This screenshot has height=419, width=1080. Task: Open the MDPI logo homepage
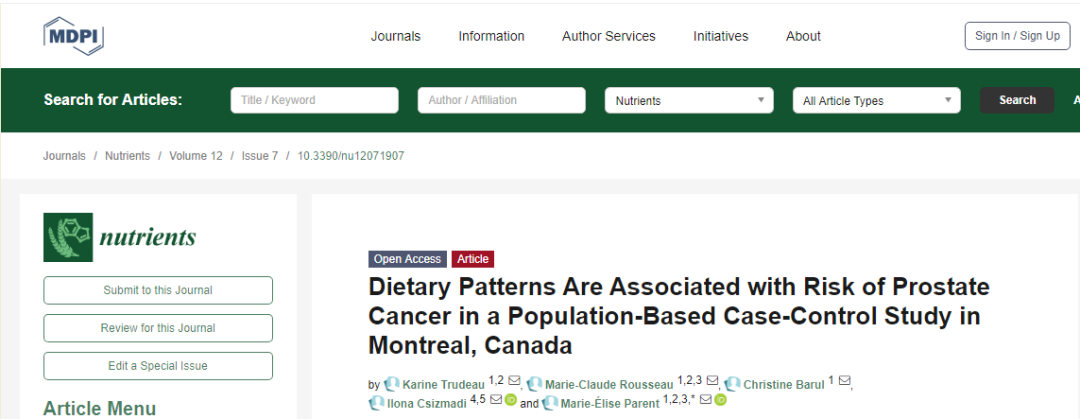point(74,36)
